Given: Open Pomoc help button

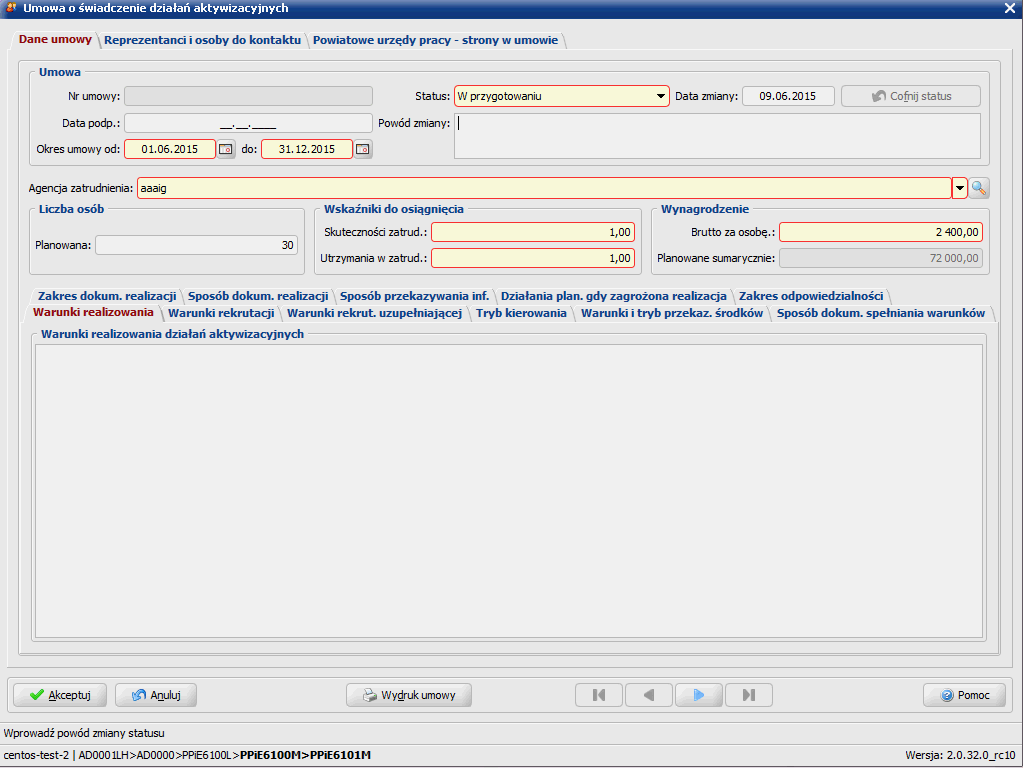Looking at the screenshot, I should 964,695.
